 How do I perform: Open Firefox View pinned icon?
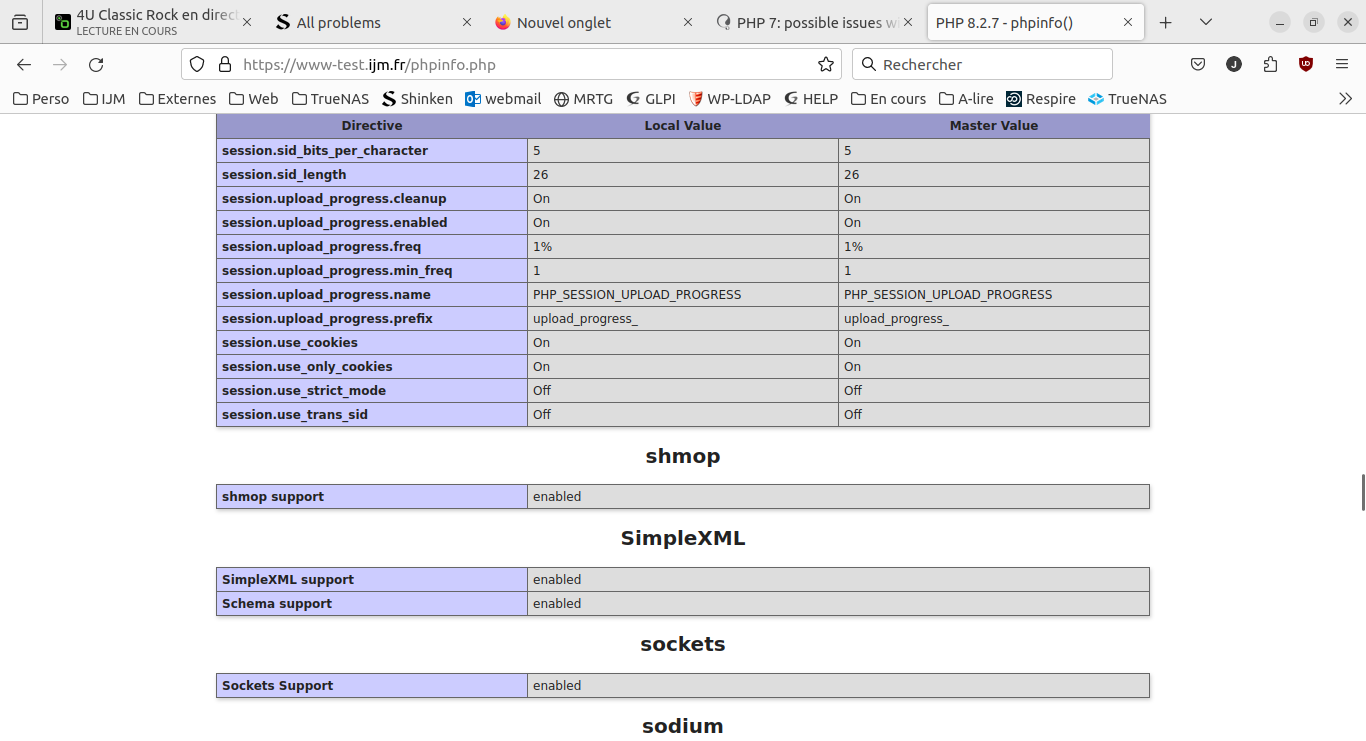click(20, 22)
